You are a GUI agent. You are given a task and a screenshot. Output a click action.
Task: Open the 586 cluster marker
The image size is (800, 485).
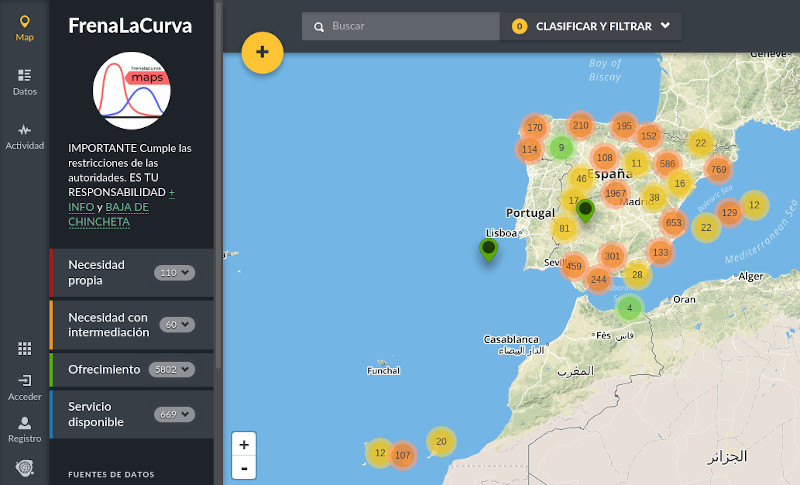click(667, 164)
